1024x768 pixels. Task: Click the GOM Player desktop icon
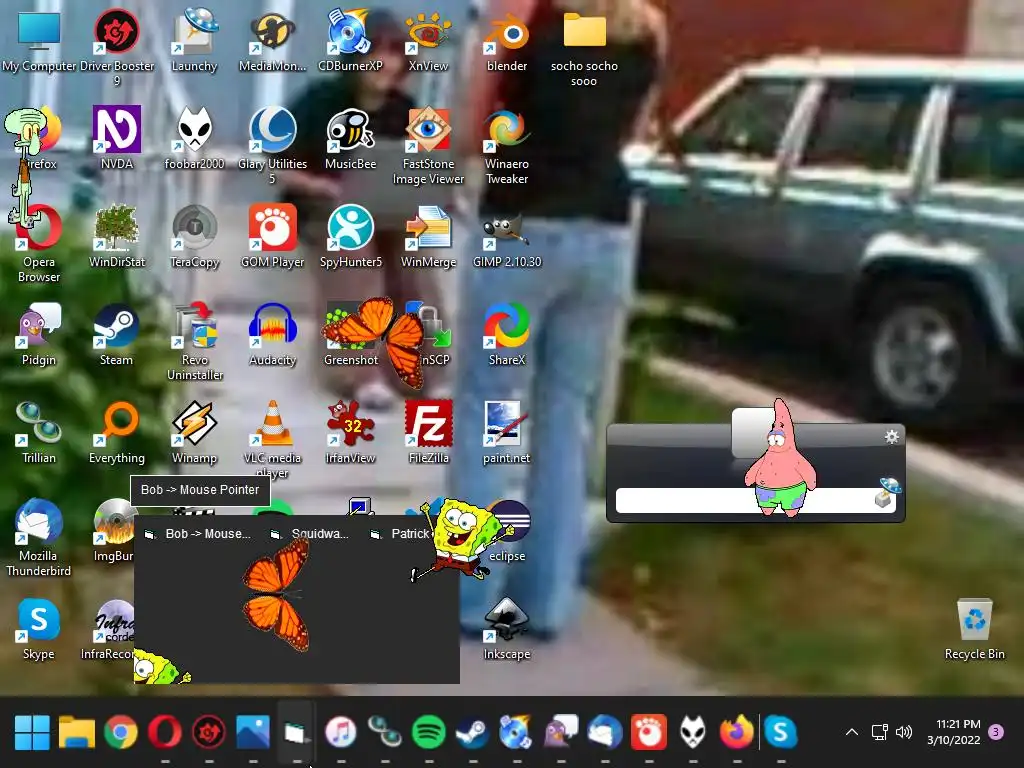click(x=272, y=235)
